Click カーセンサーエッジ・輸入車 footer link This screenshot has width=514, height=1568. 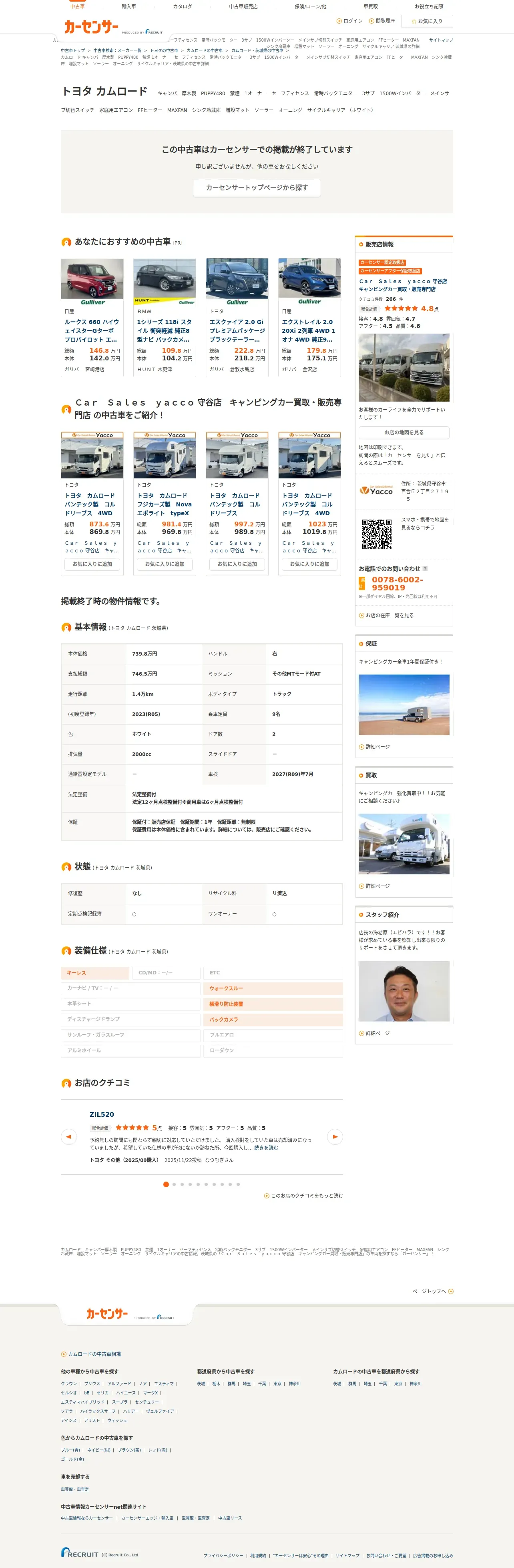tap(147, 1518)
